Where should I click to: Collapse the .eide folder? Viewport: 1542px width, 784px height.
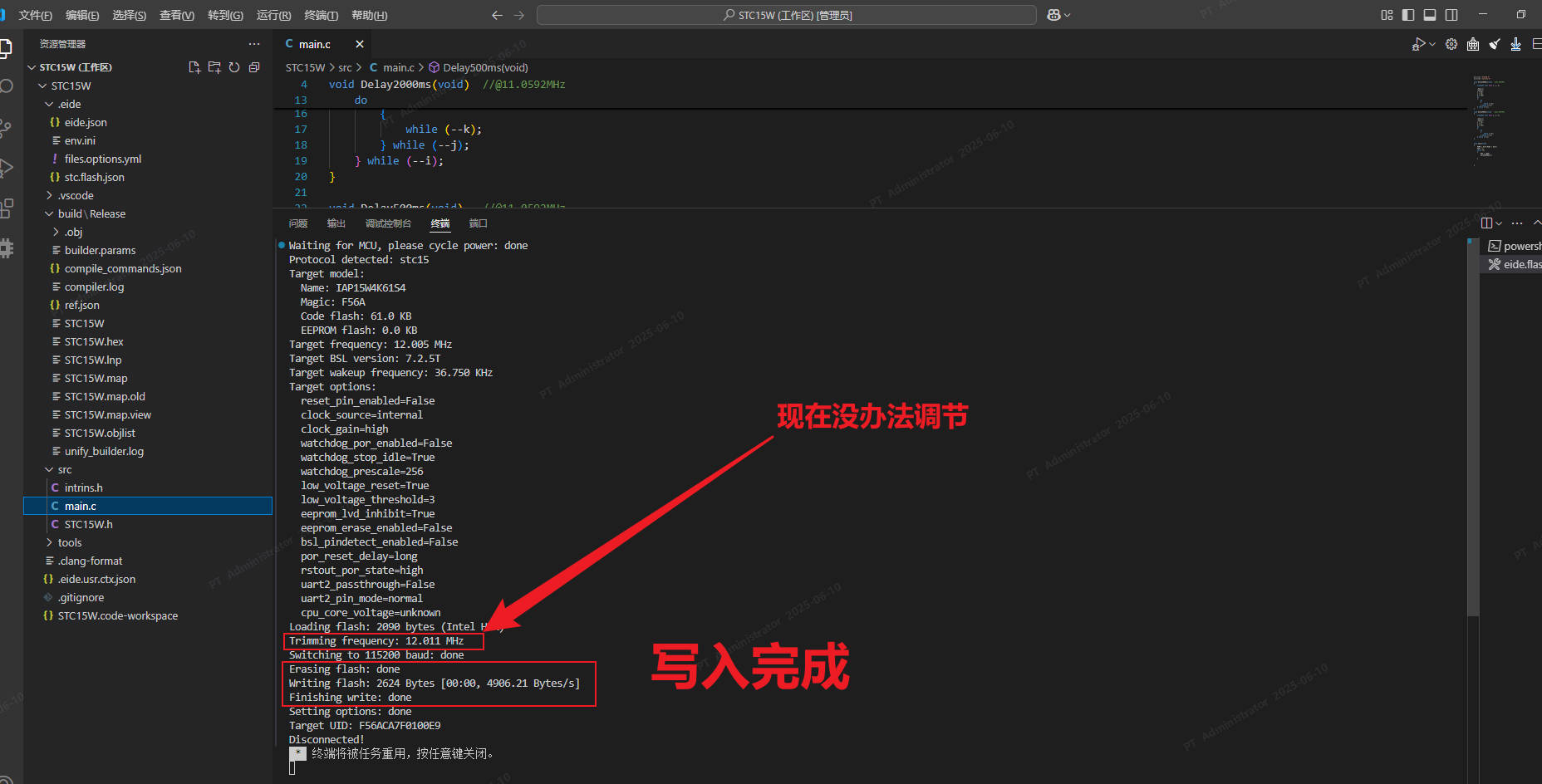point(149,104)
